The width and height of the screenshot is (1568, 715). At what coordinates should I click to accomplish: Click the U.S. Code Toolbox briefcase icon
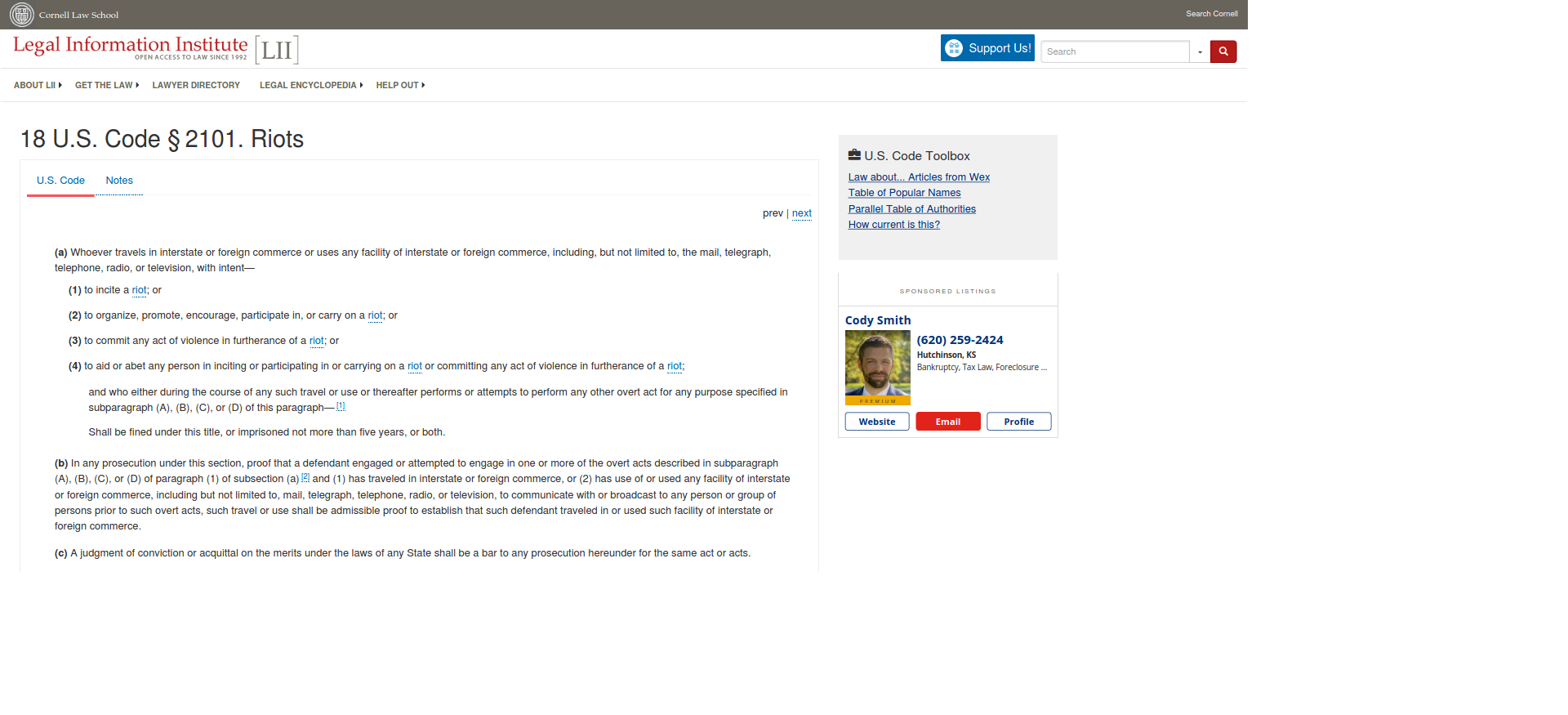854,154
